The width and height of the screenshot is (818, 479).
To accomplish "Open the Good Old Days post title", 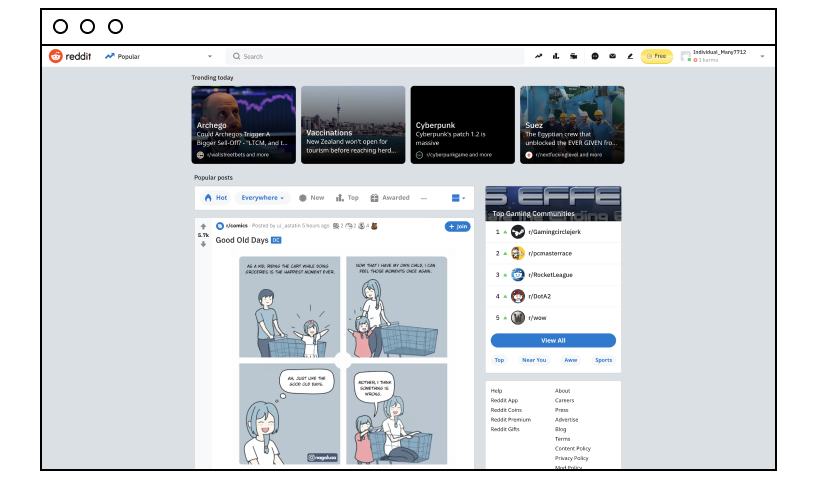I will tap(242, 240).
